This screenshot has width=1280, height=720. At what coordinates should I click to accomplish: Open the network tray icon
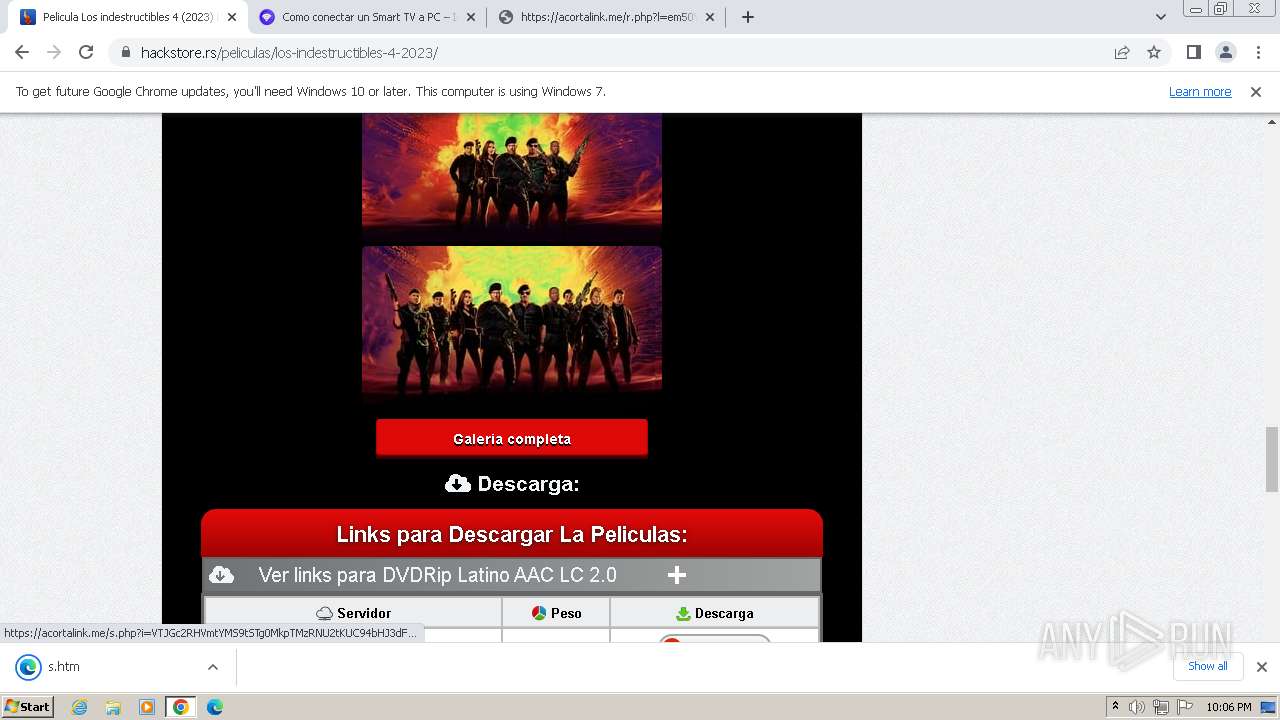tap(1161, 707)
